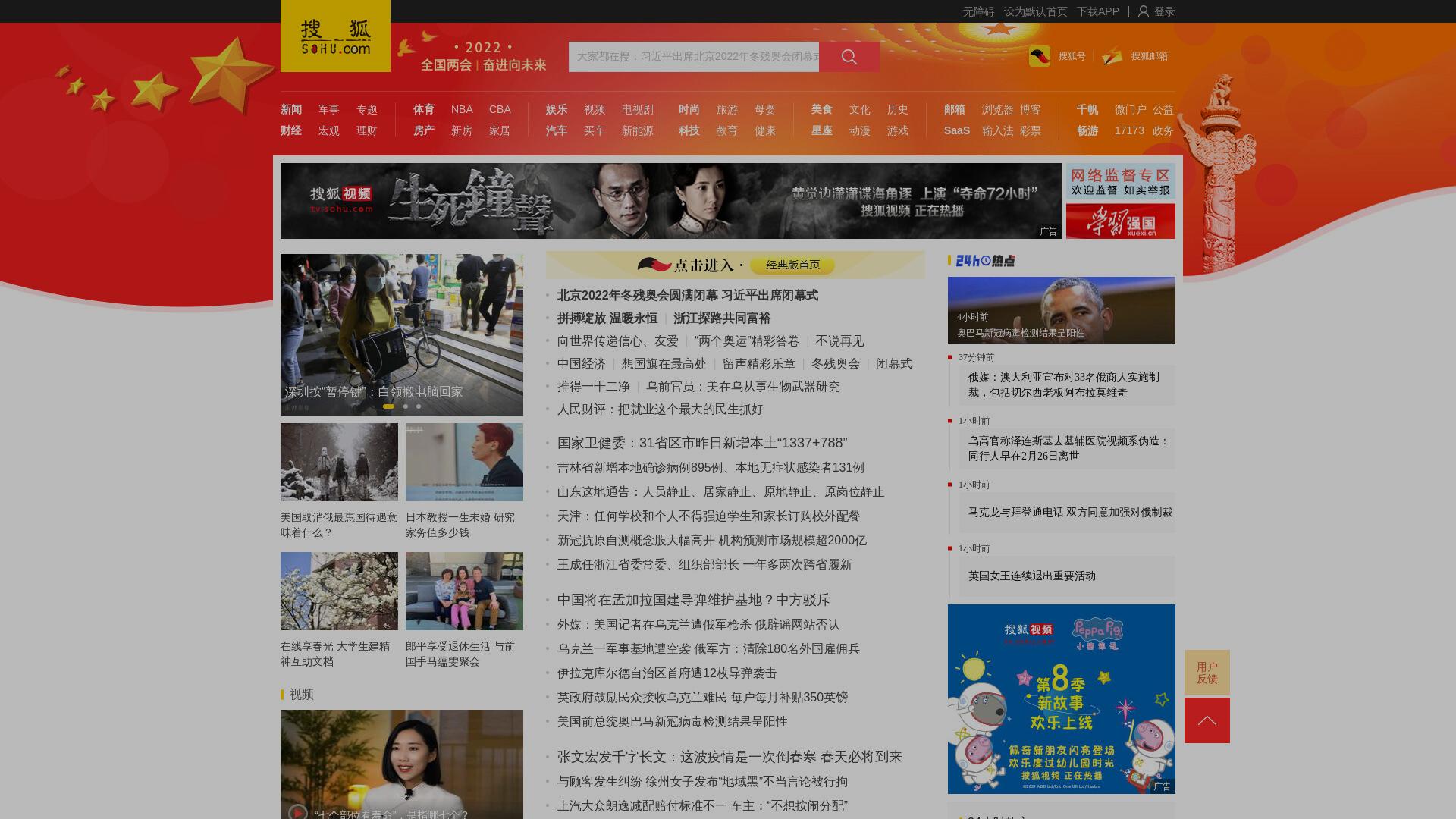Screen dimensions: 1456x819
Task: Open 张文宏发千字长文 headline
Action: pyautogui.click(x=730, y=757)
